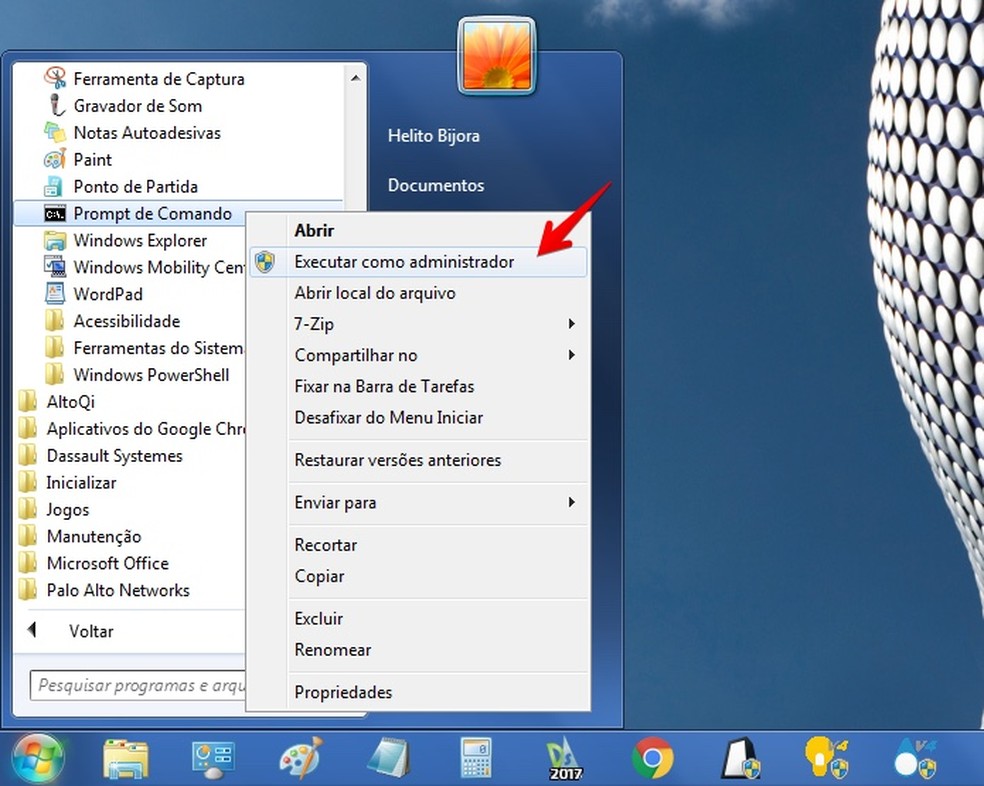
Task: Open the file explorer taskbar icon
Action: [126, 759]
